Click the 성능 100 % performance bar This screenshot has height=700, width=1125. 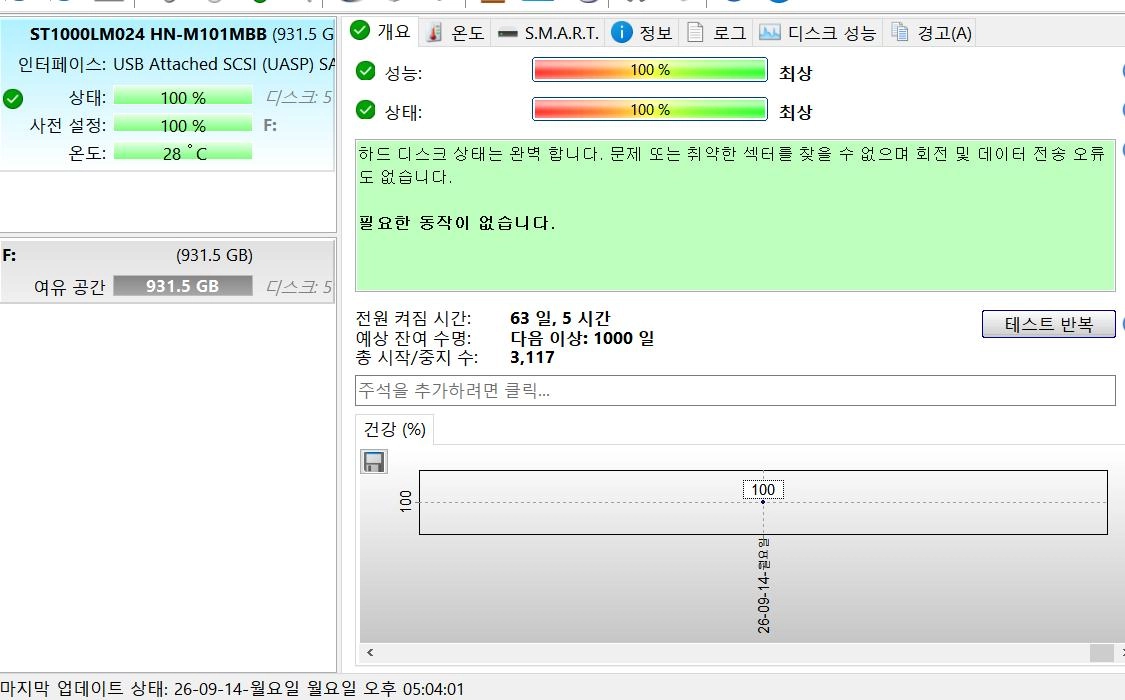click(x=650, y=70)
